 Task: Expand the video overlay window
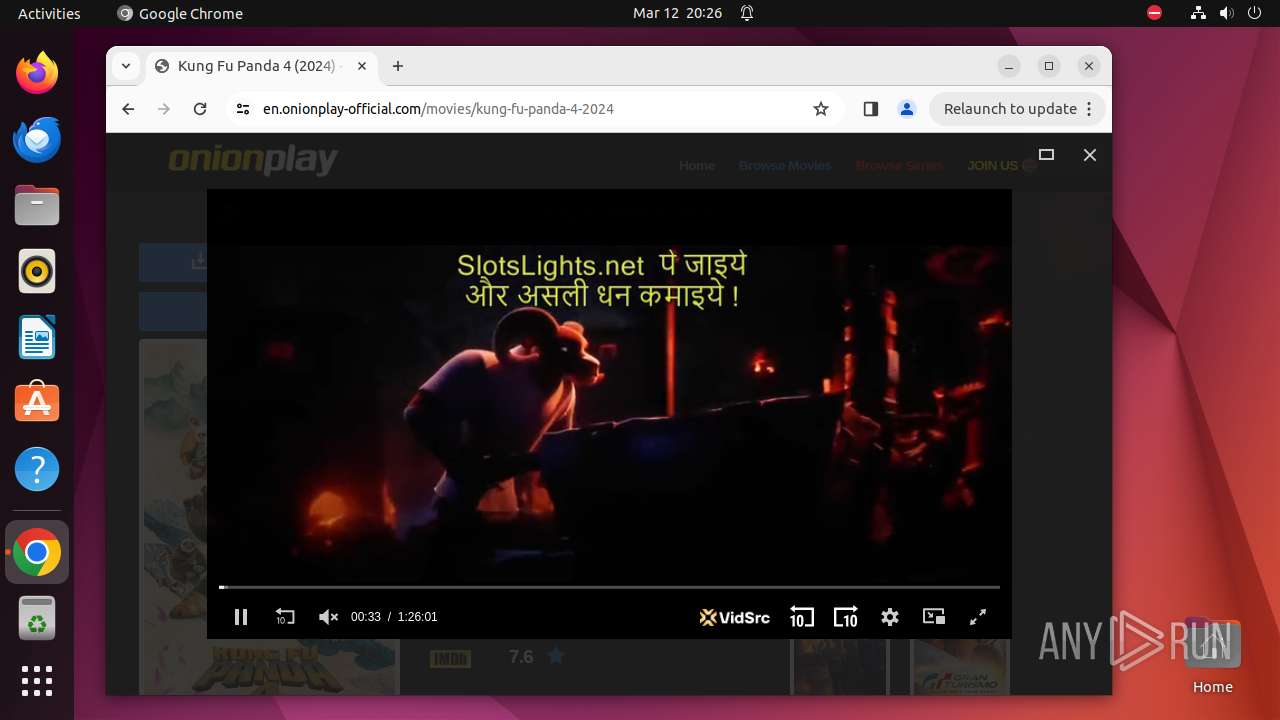click(1047, 155)
